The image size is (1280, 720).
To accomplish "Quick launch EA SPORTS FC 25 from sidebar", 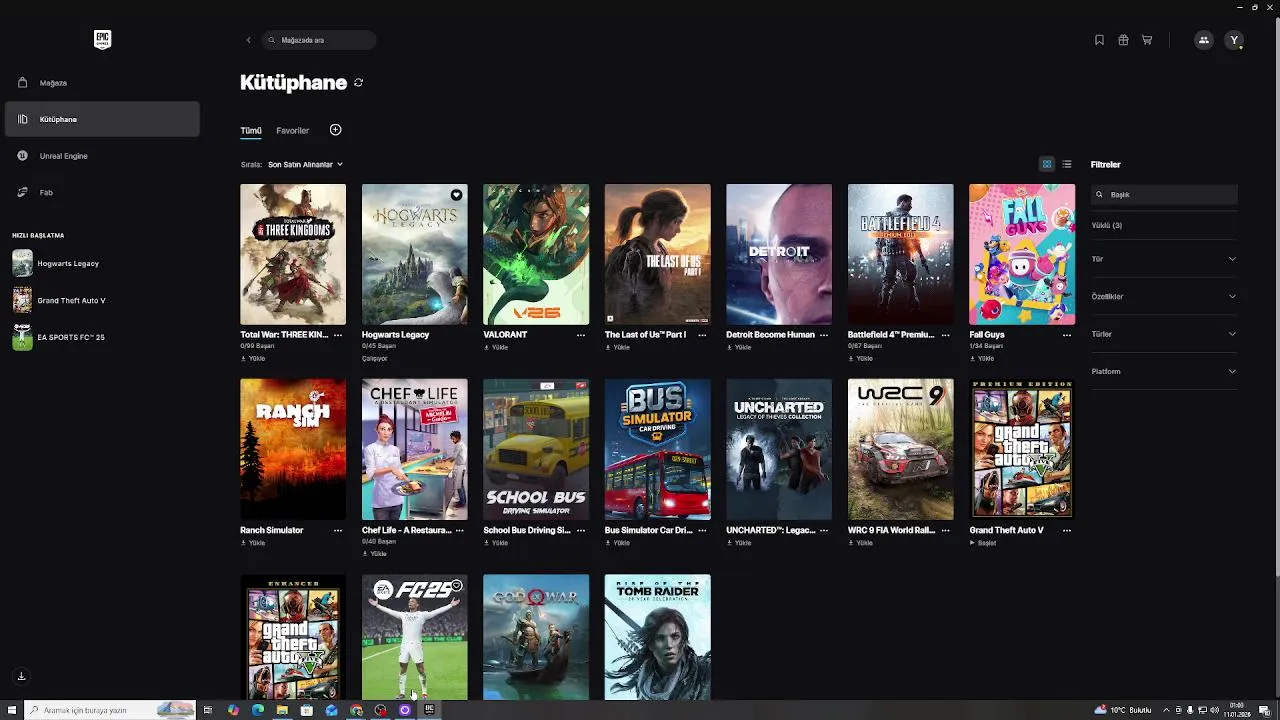I will 102,337.
